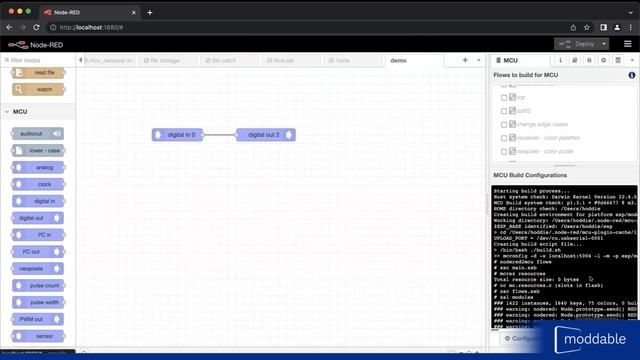The image size is (640, 360).
Task: Select the I²C in palette node
Action: [38, 235]
